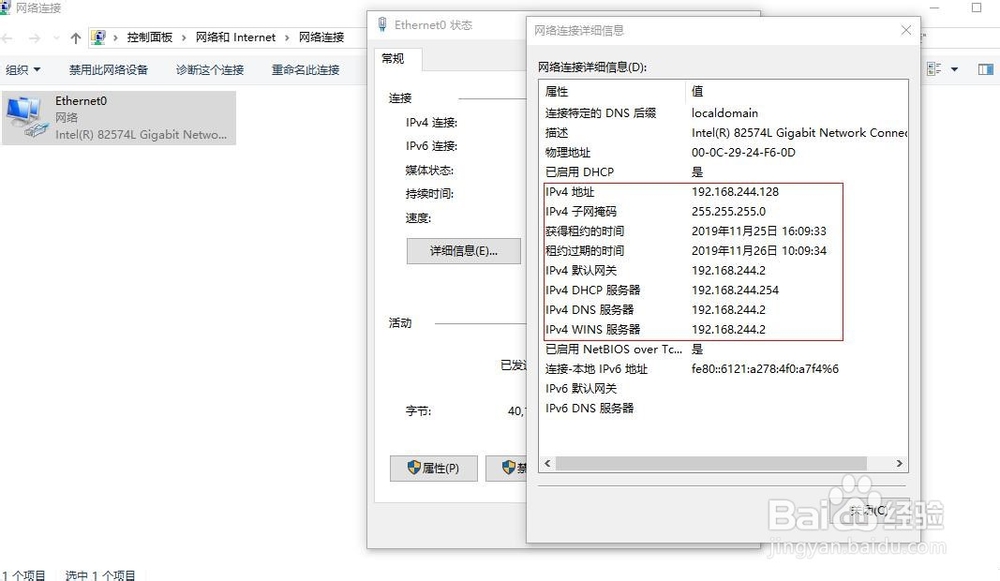Click the change view icon near top right

click(934, 68)
